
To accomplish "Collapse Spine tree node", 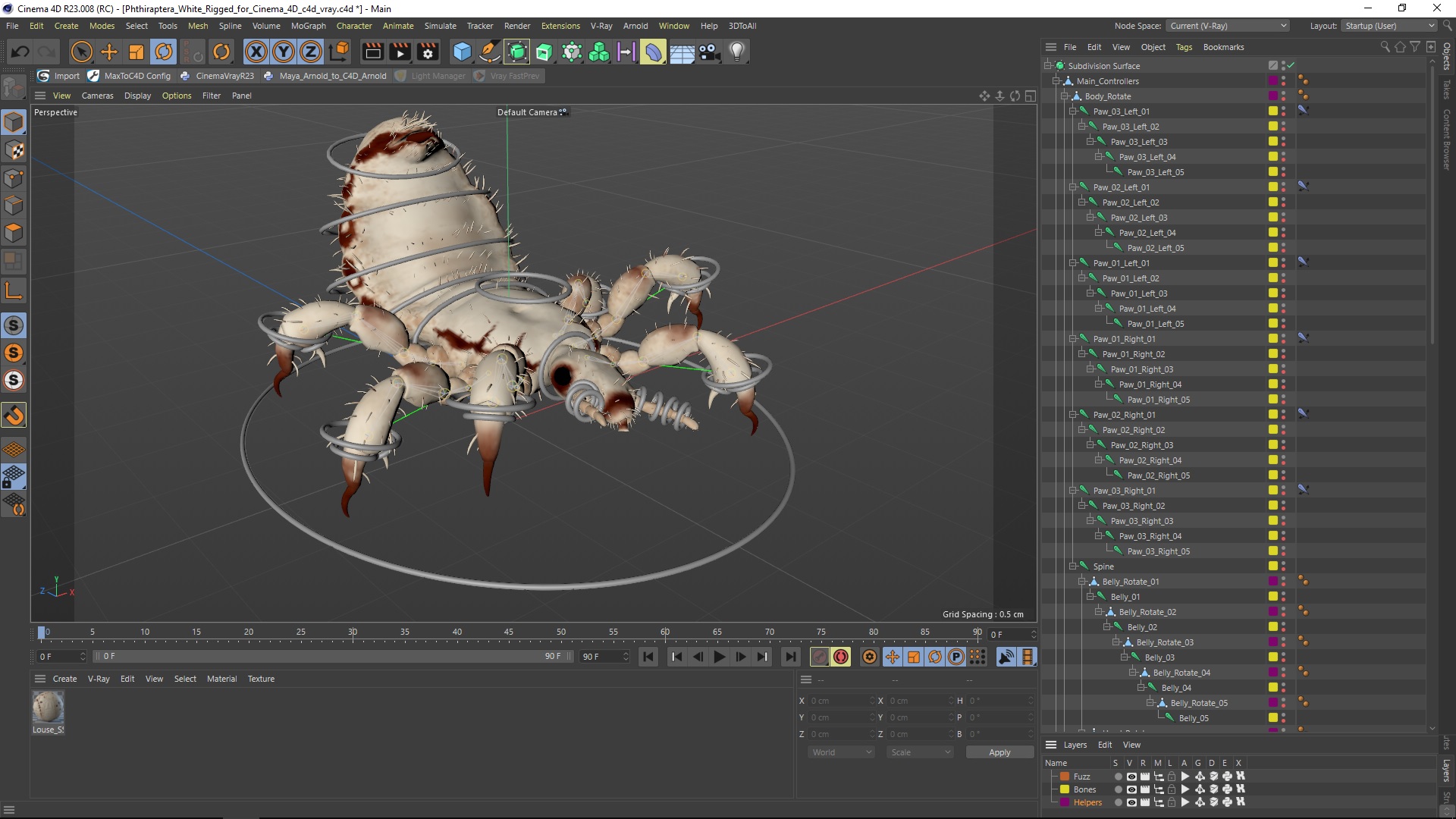I will pos(1072,566).
